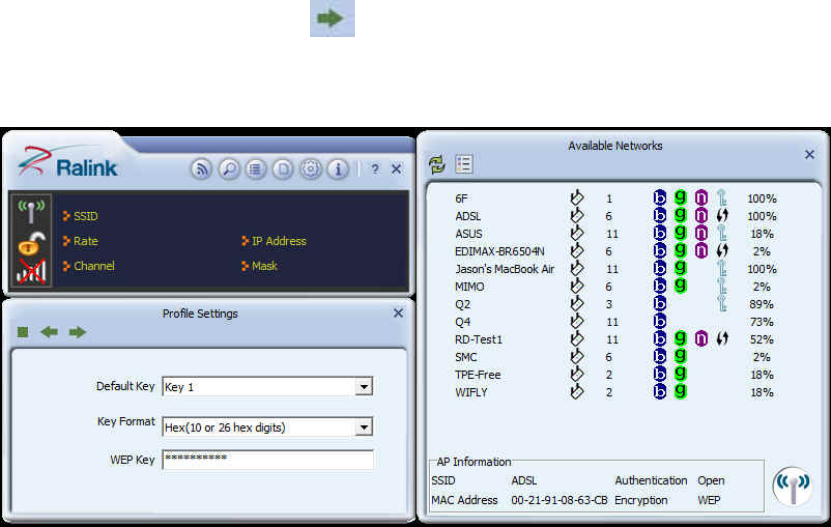Click MAC address 00-21-91-08-63-CB
Image resolution: width=831 pixels, height=527 pixels.
point(559,500)
